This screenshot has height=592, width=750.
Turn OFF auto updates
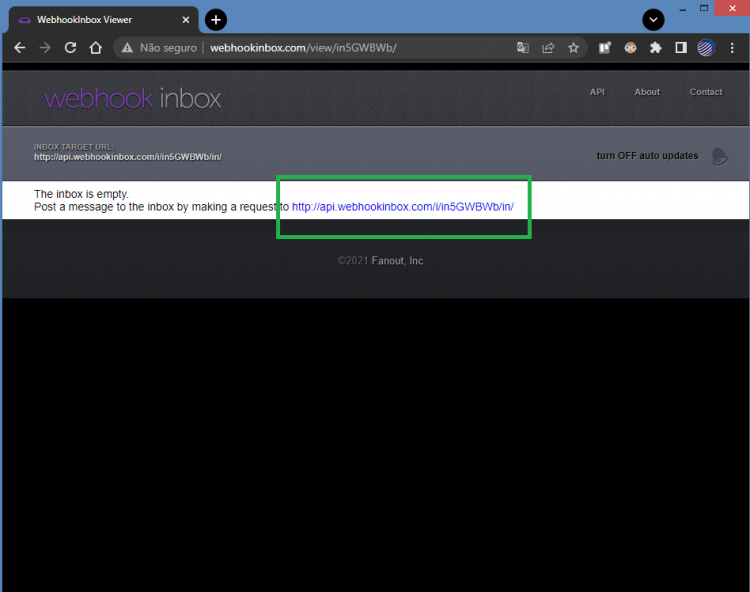[x=647, y=156]
